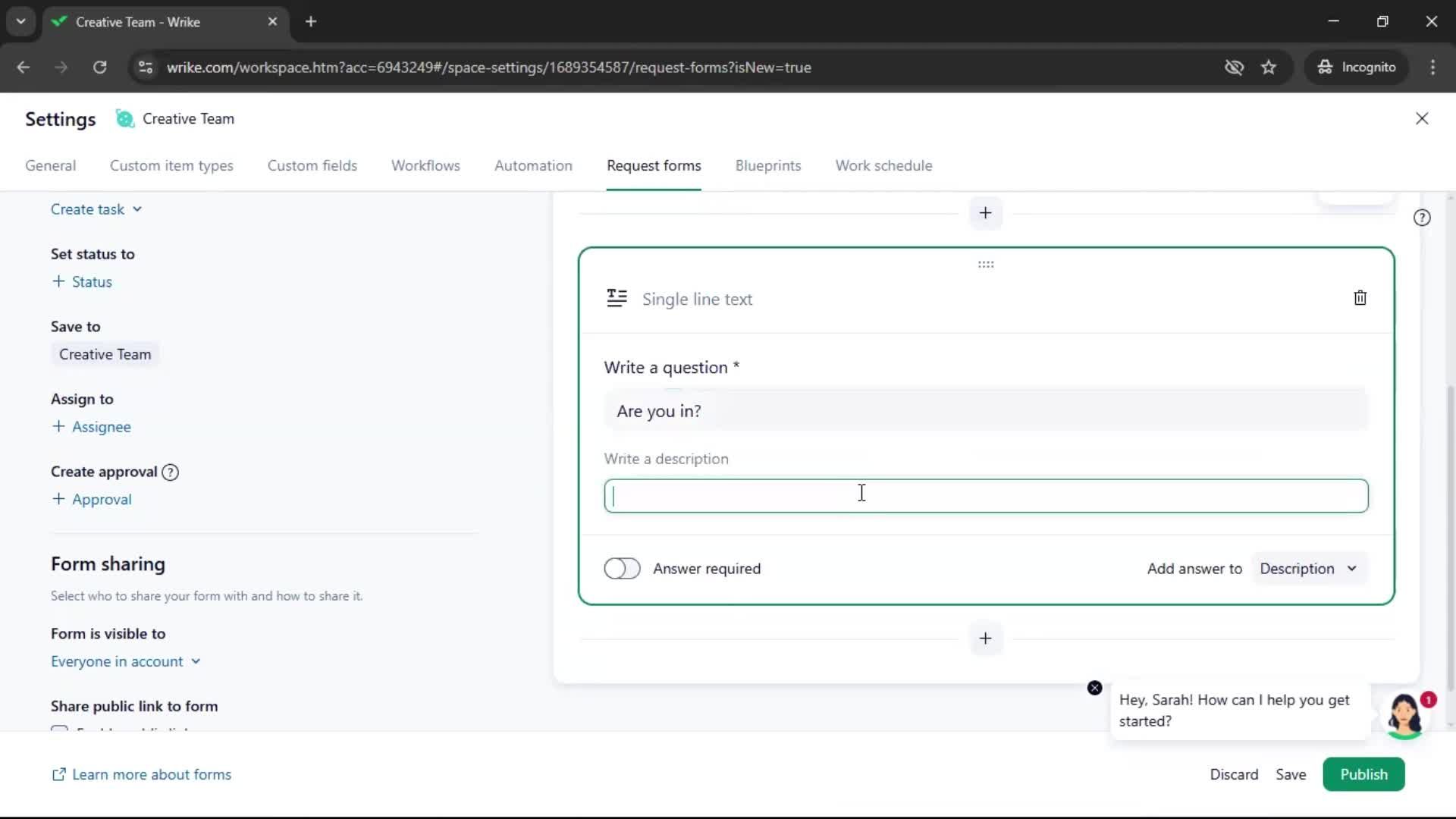Switch to the Work schedule tab
The image size is (1456, 819).
coord(883,166)
